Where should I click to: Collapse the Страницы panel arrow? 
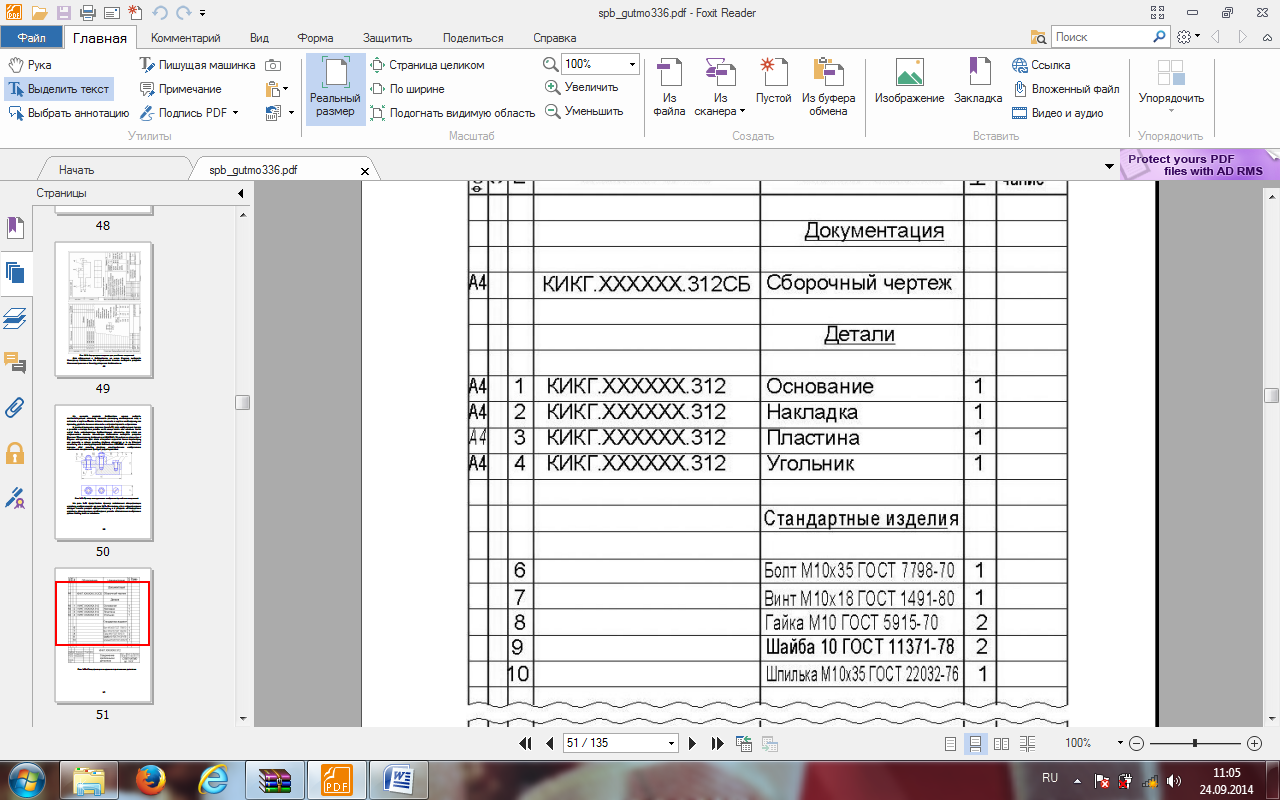(x=241, y=193)
